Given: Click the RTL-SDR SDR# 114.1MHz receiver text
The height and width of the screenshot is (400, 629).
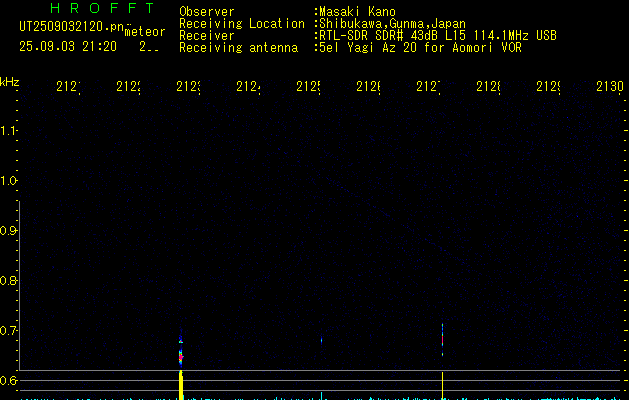Looking at the screenshot, I should [x=438, y=36].
